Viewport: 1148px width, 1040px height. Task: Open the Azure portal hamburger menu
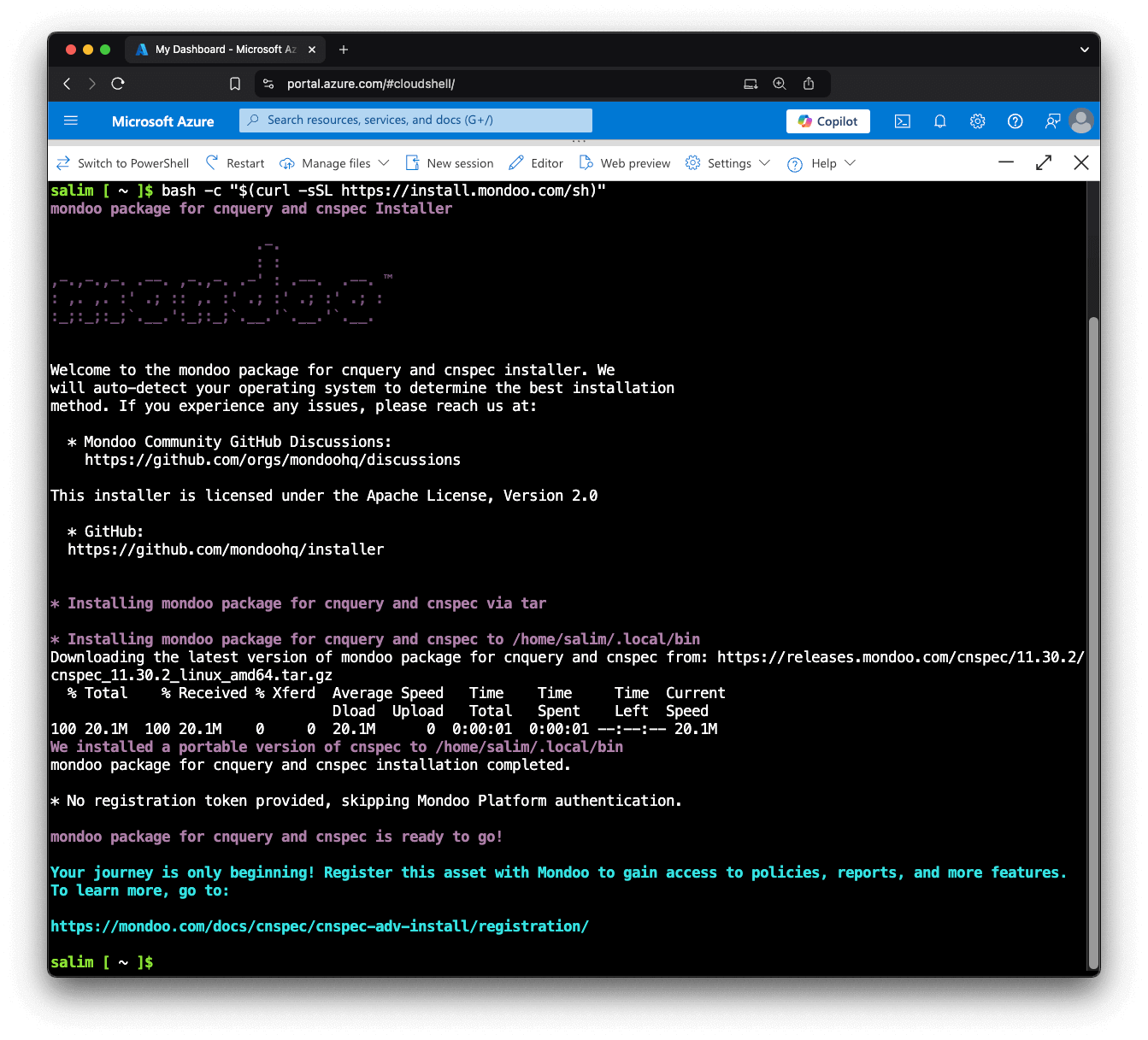(70, 120)
